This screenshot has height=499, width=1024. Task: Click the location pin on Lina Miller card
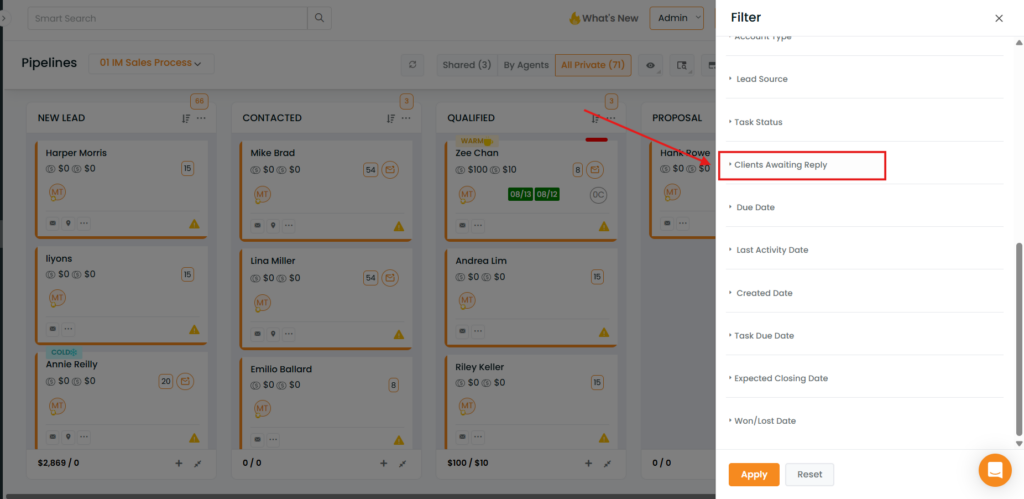[273, 334]
